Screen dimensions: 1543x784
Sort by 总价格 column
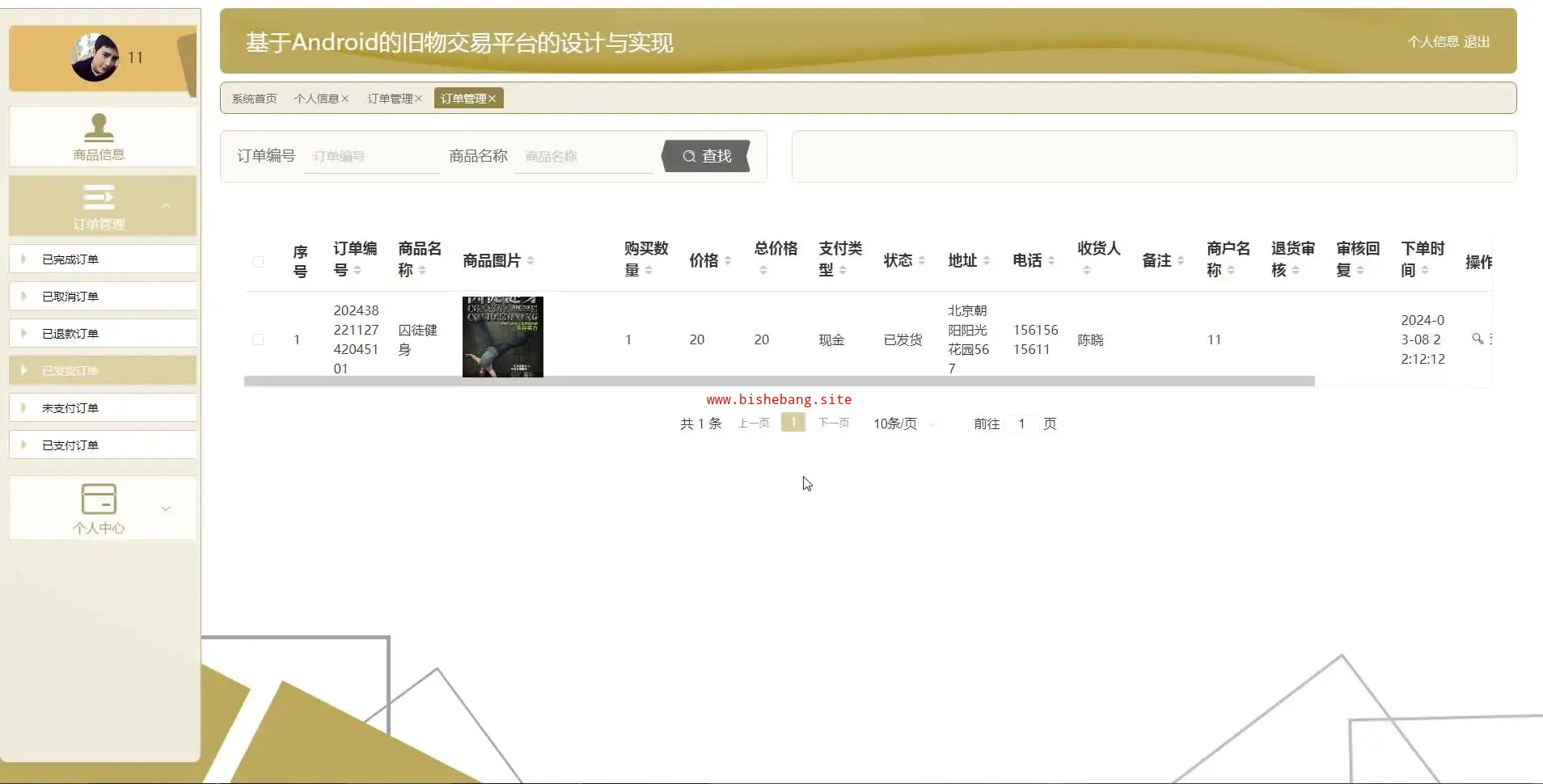pos(763,270)
